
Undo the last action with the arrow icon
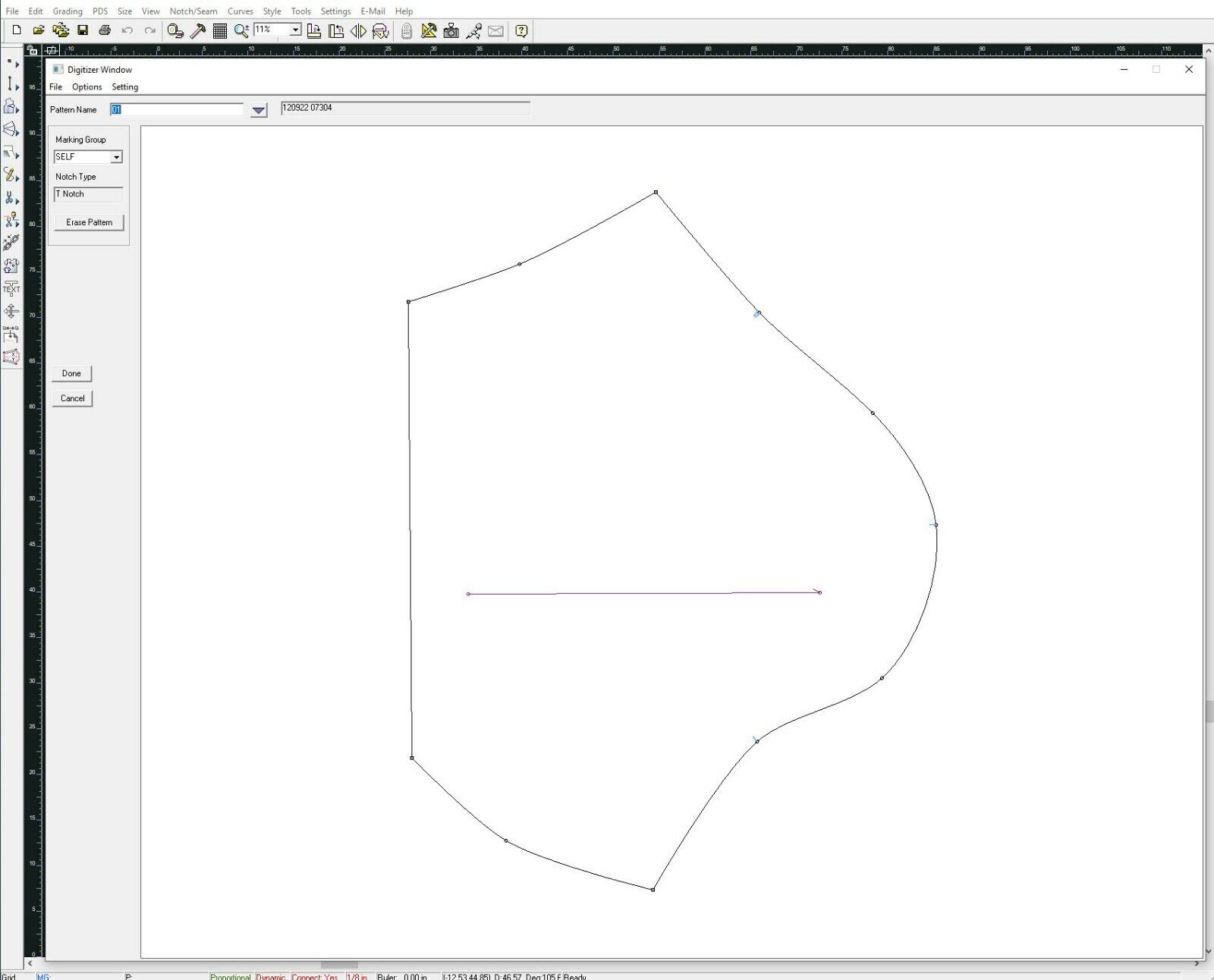pyautogui.click(x=127, y=30)
